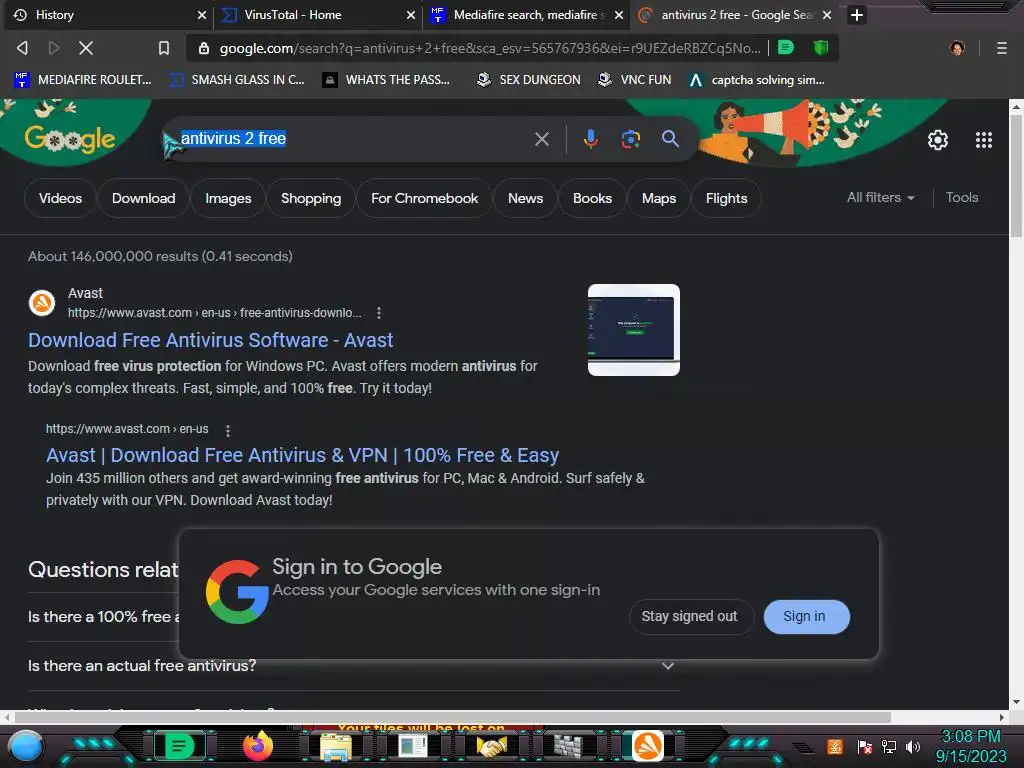
Task: Switch to the Mediafire search tab
Action: [x=526, y=14]
